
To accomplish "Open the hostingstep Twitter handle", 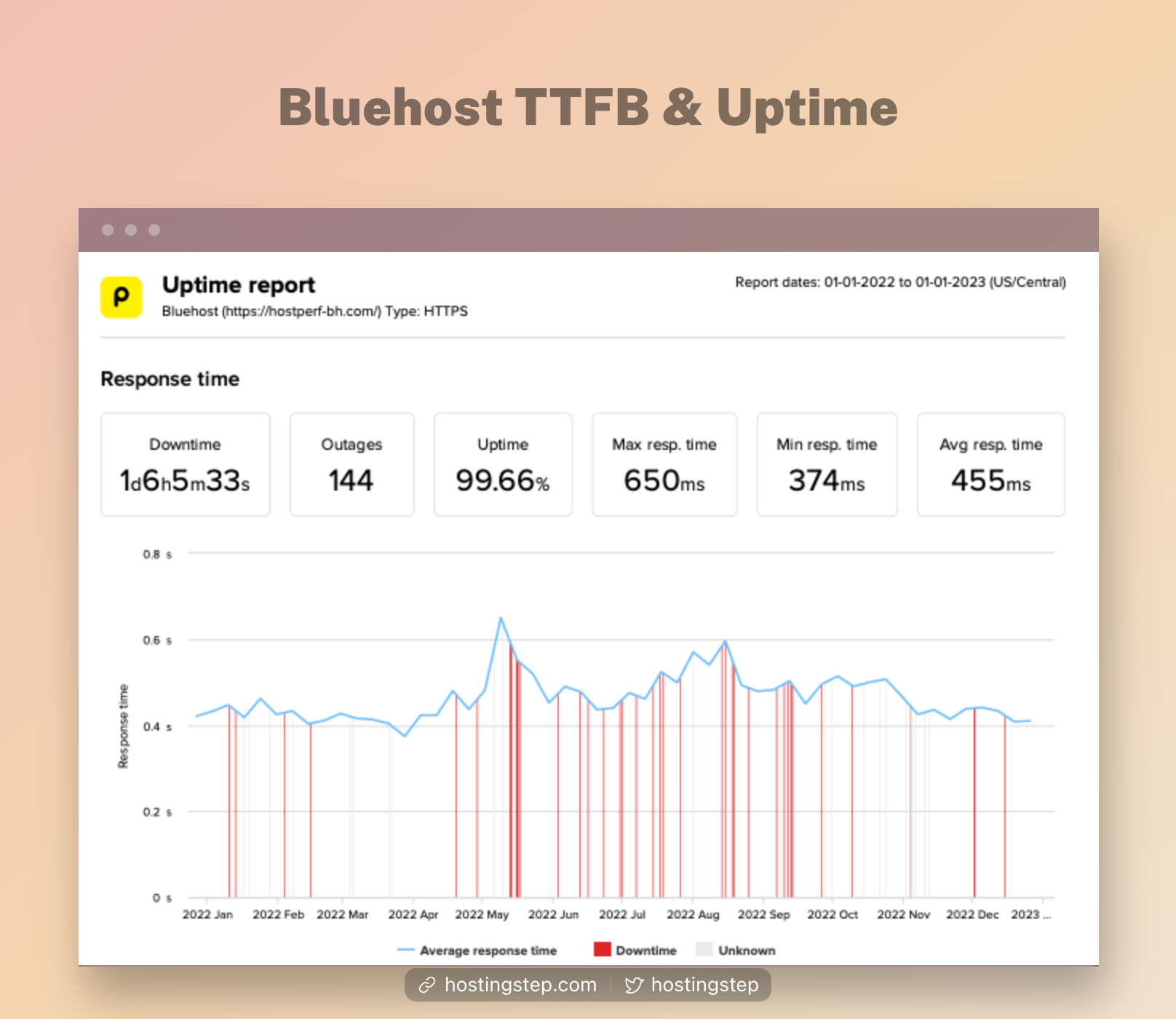I will coord(704,985).
